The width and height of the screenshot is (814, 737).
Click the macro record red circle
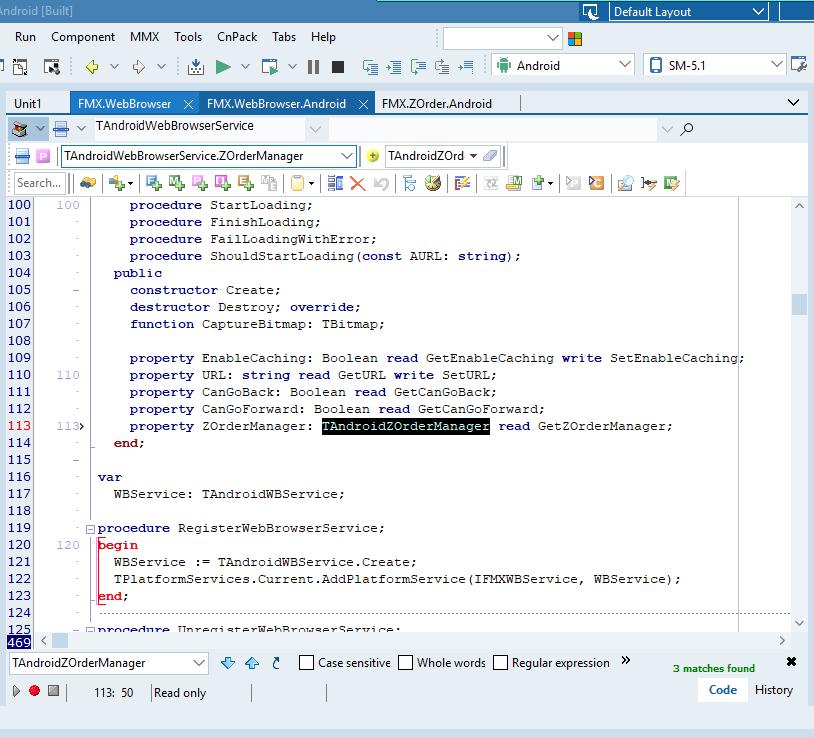tap(35, 691)
